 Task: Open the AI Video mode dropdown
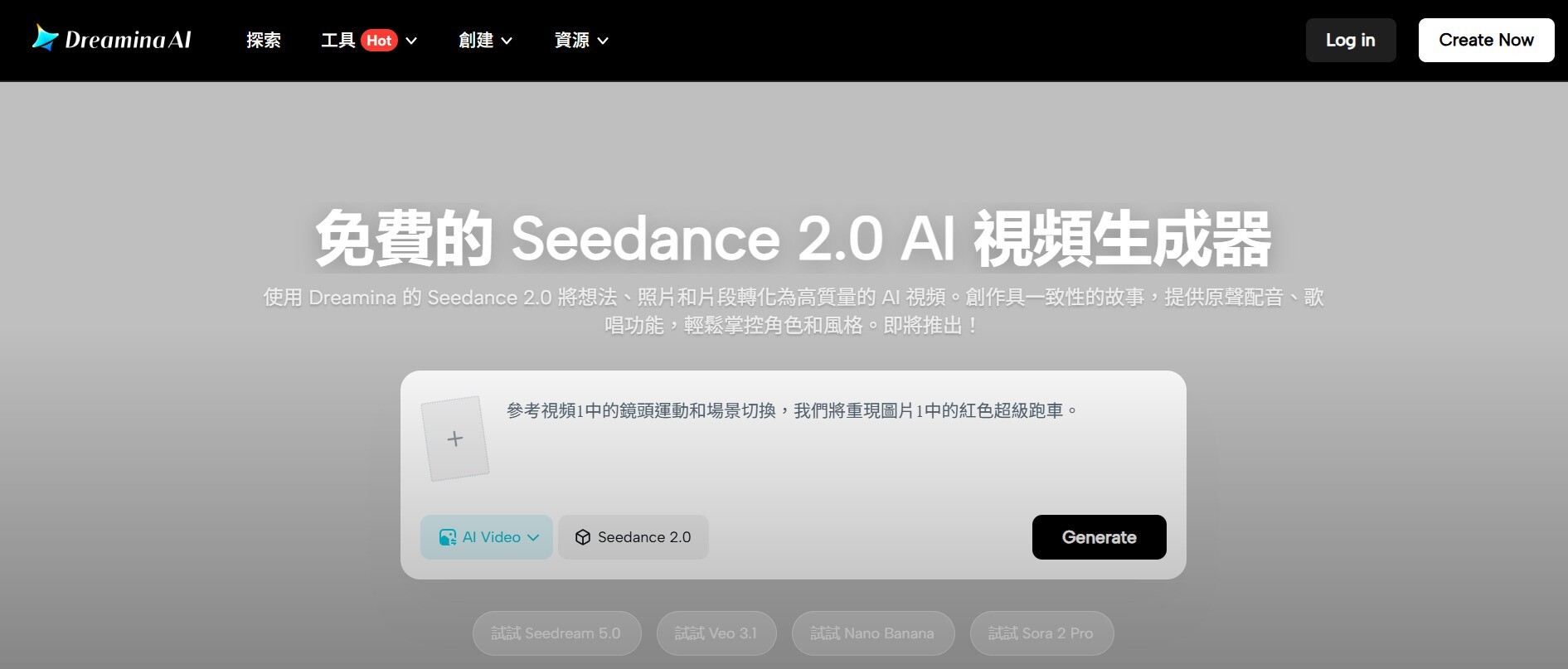(x=487, y=537)
